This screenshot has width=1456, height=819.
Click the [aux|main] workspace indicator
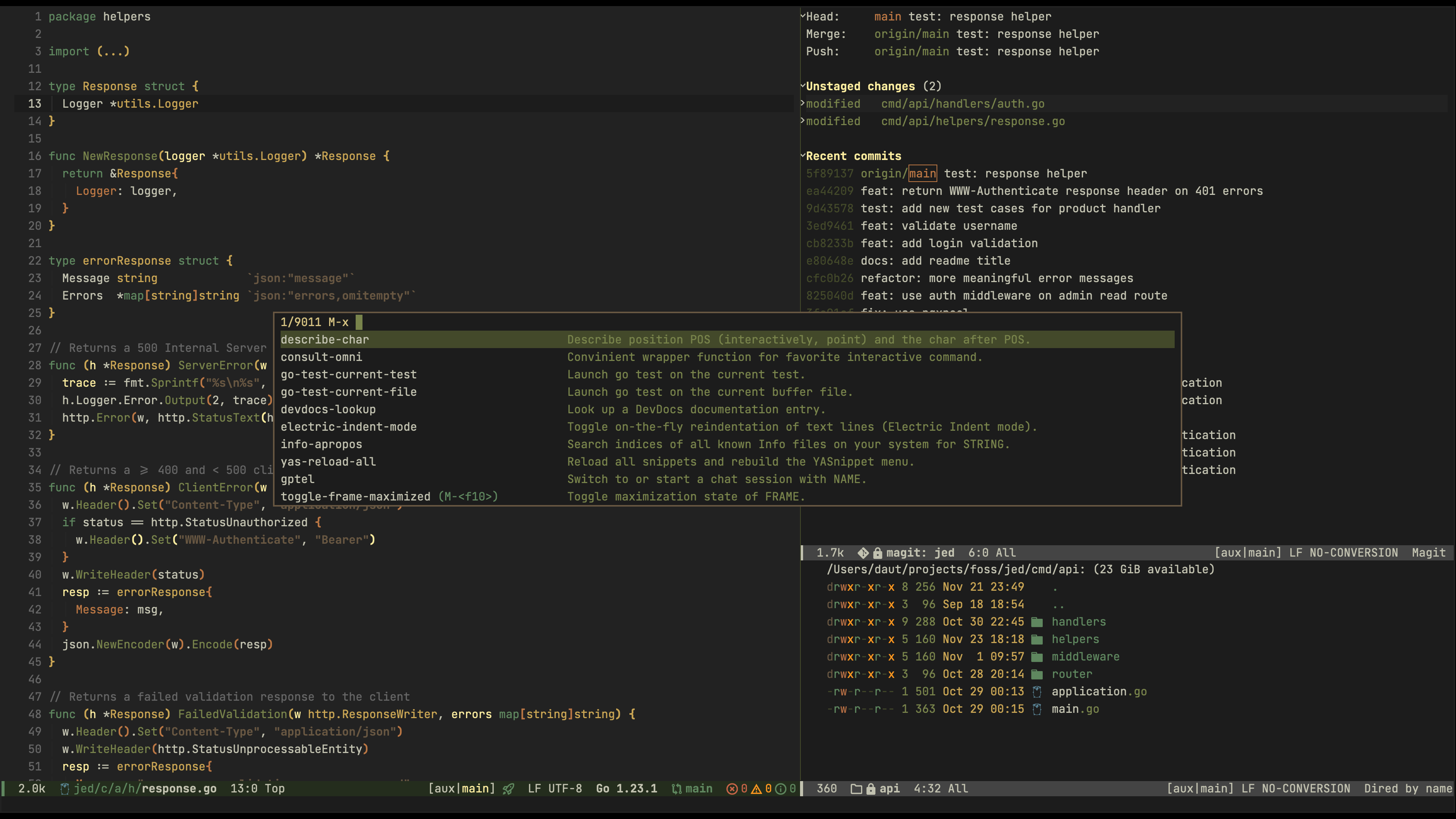[461, 789]
